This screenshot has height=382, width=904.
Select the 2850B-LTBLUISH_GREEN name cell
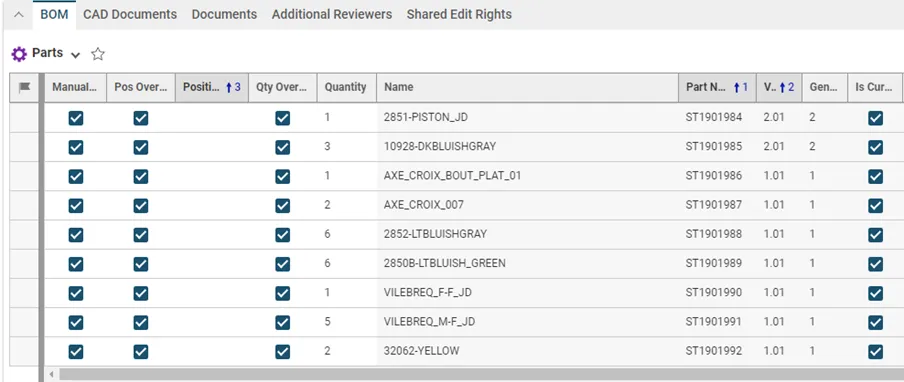pyautogui.click(x=528, y=263)
